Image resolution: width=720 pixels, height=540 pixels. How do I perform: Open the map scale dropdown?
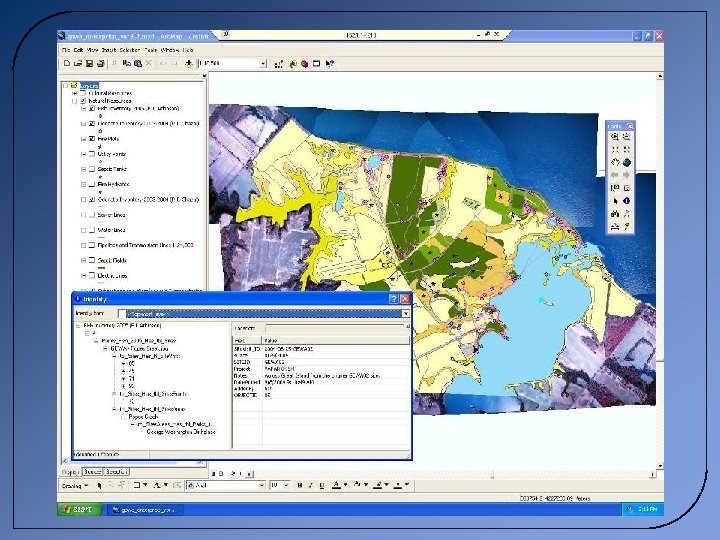coord(263,64)
